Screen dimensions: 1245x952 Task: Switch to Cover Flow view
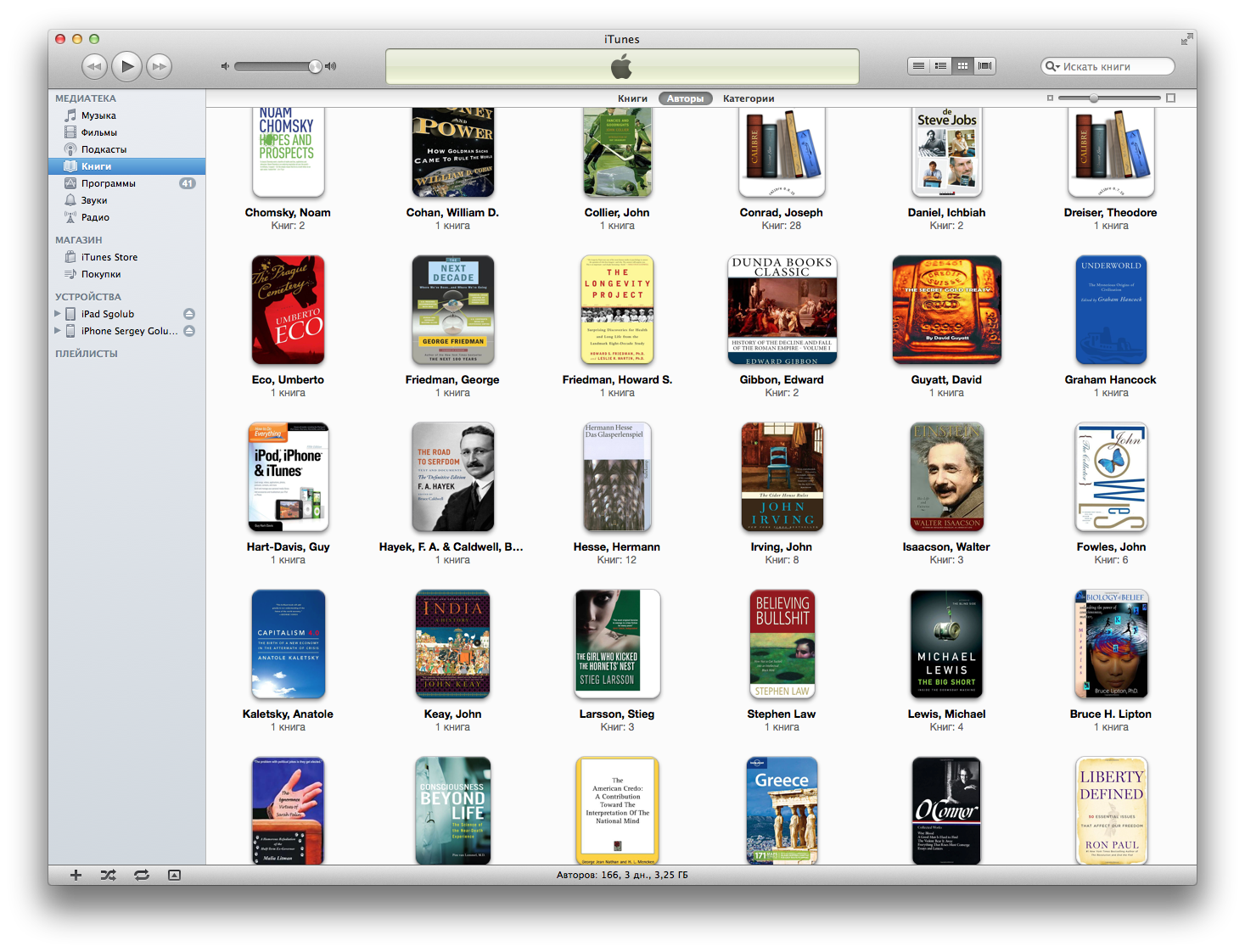point(984,65)
